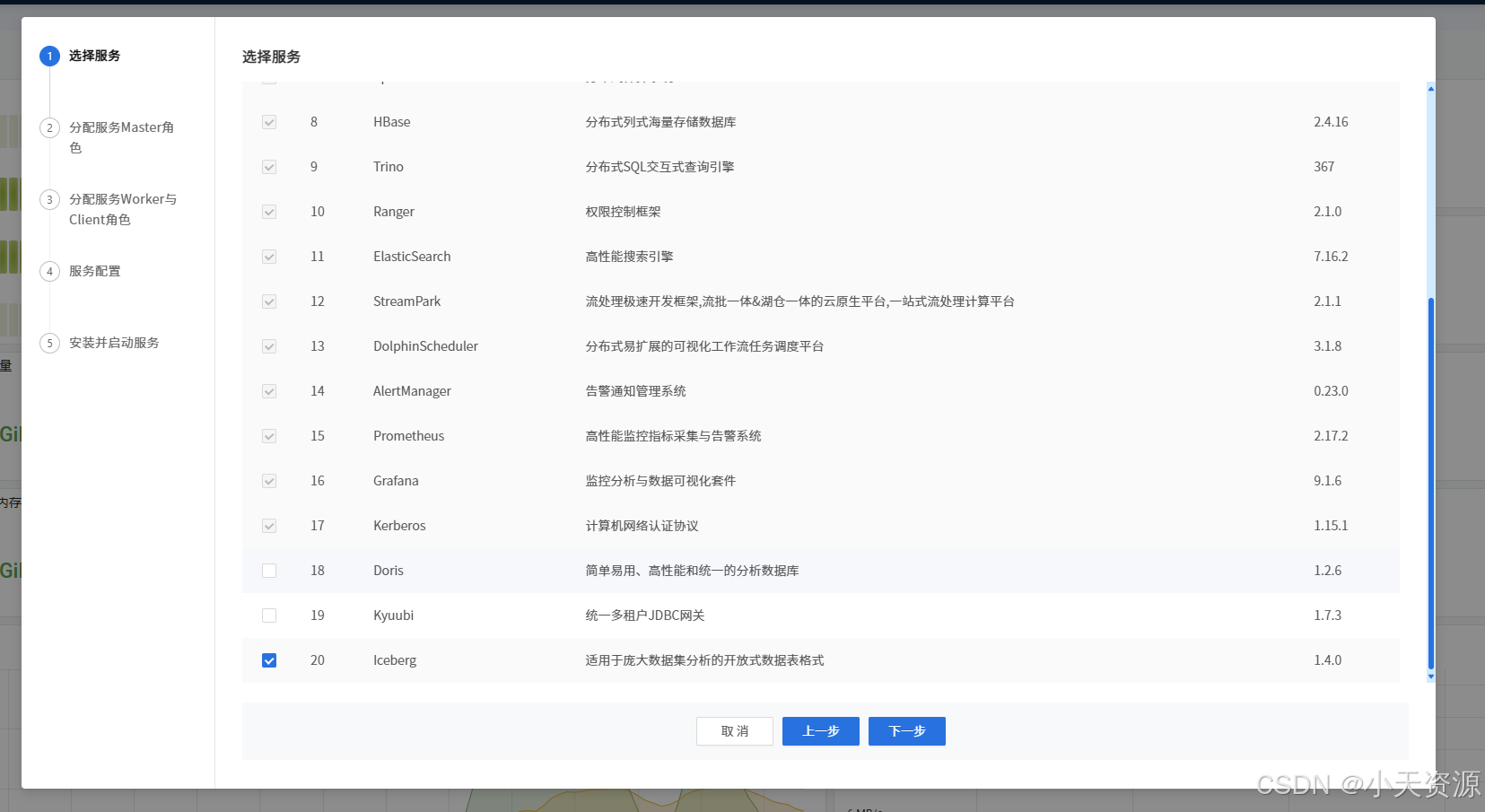
Task: Click the Ranger service name
Action: click(394, 212)
